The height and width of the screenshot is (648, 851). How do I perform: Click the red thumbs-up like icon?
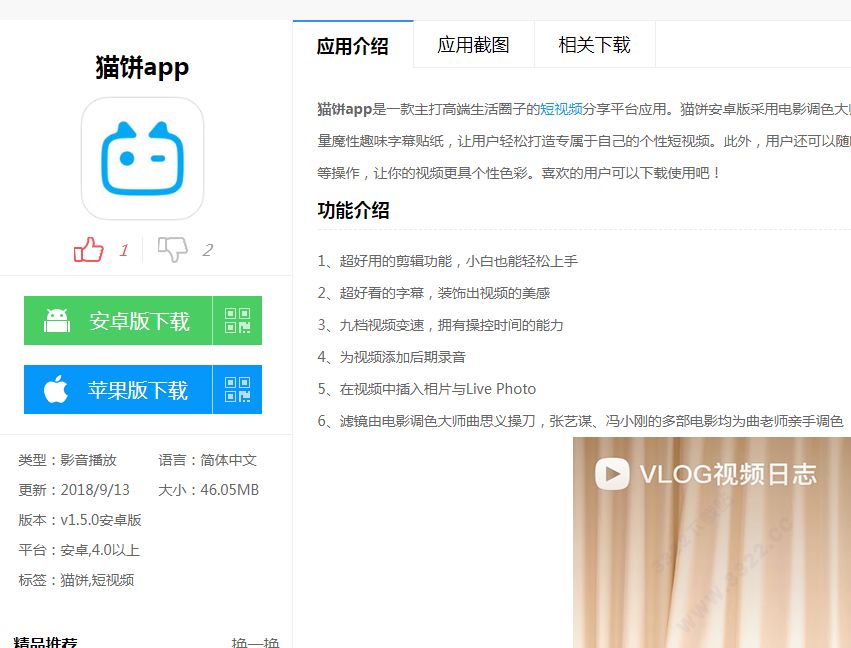pyautogui.click(x=88, y=250)
